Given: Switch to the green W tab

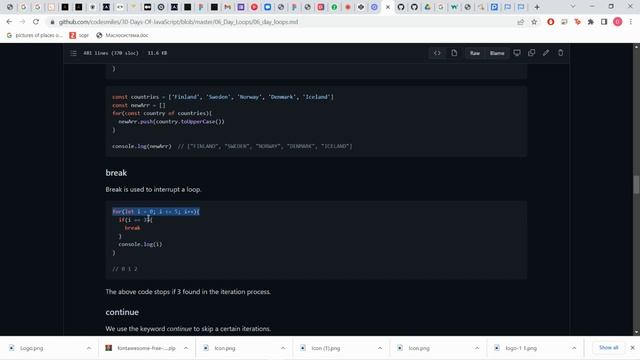Looking at the screenshot, I should 454,7.
